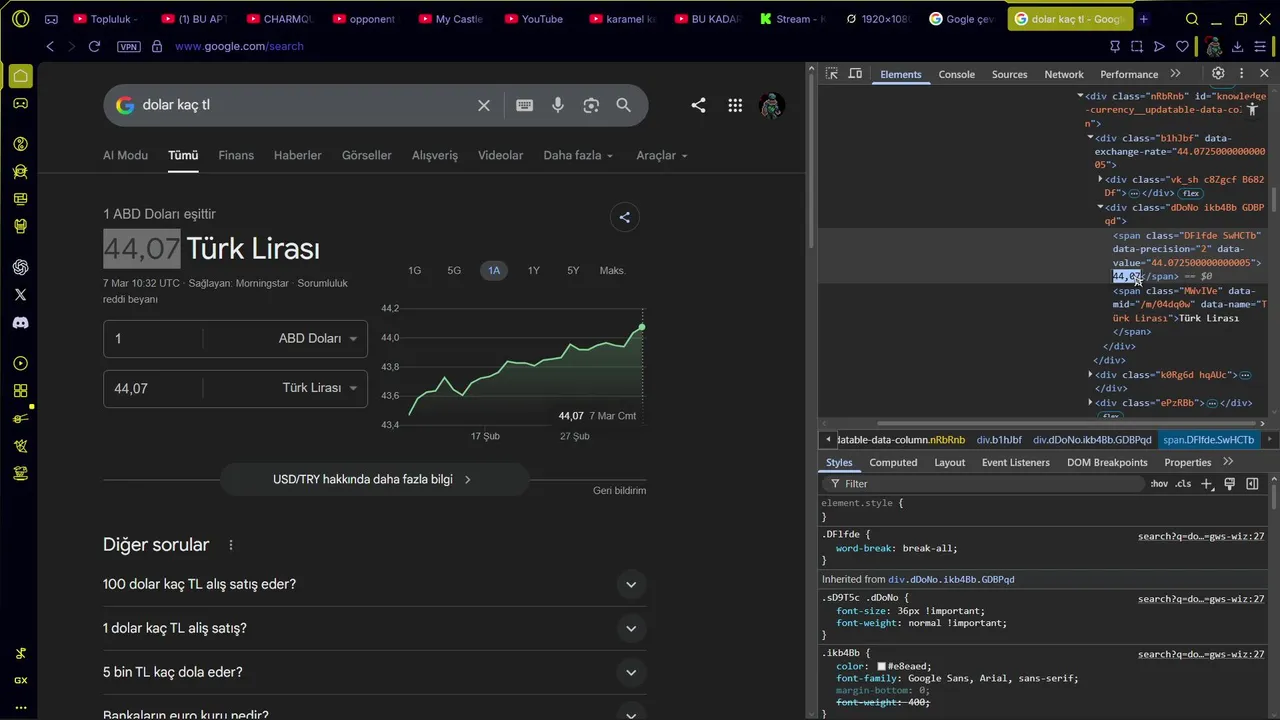Select the 5Y chart range

click(x=573, y=271)
